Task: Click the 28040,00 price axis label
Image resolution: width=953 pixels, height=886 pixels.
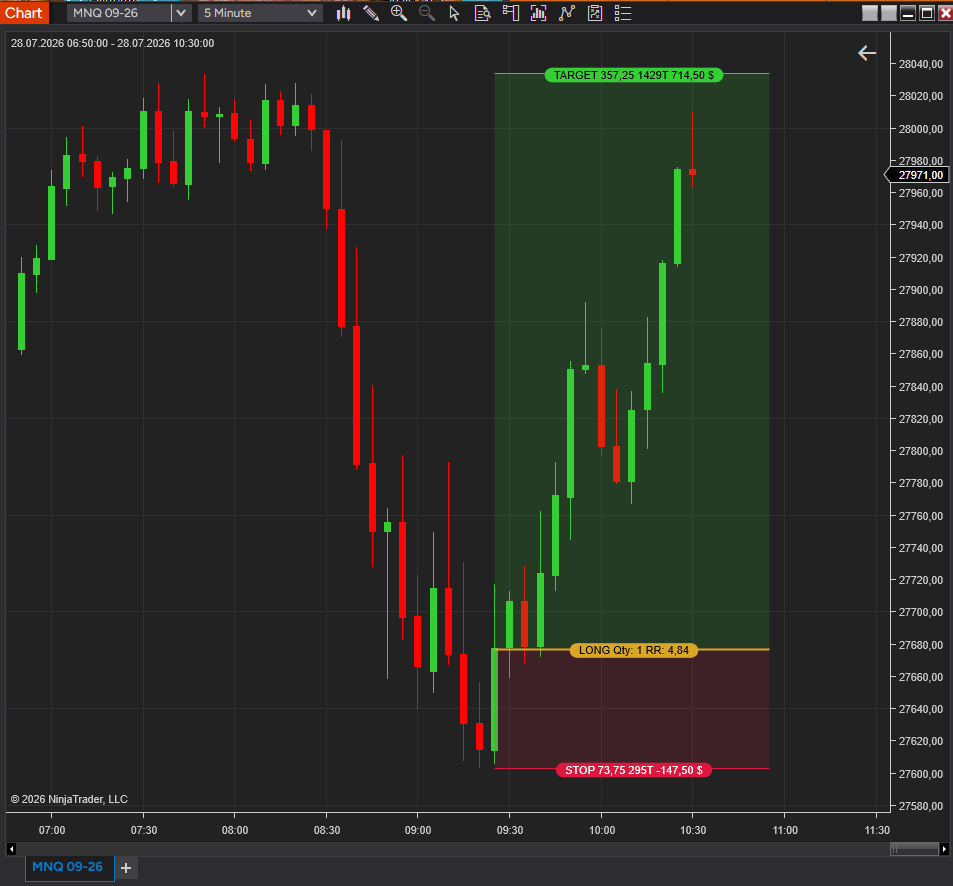Action: pos(920,64)
